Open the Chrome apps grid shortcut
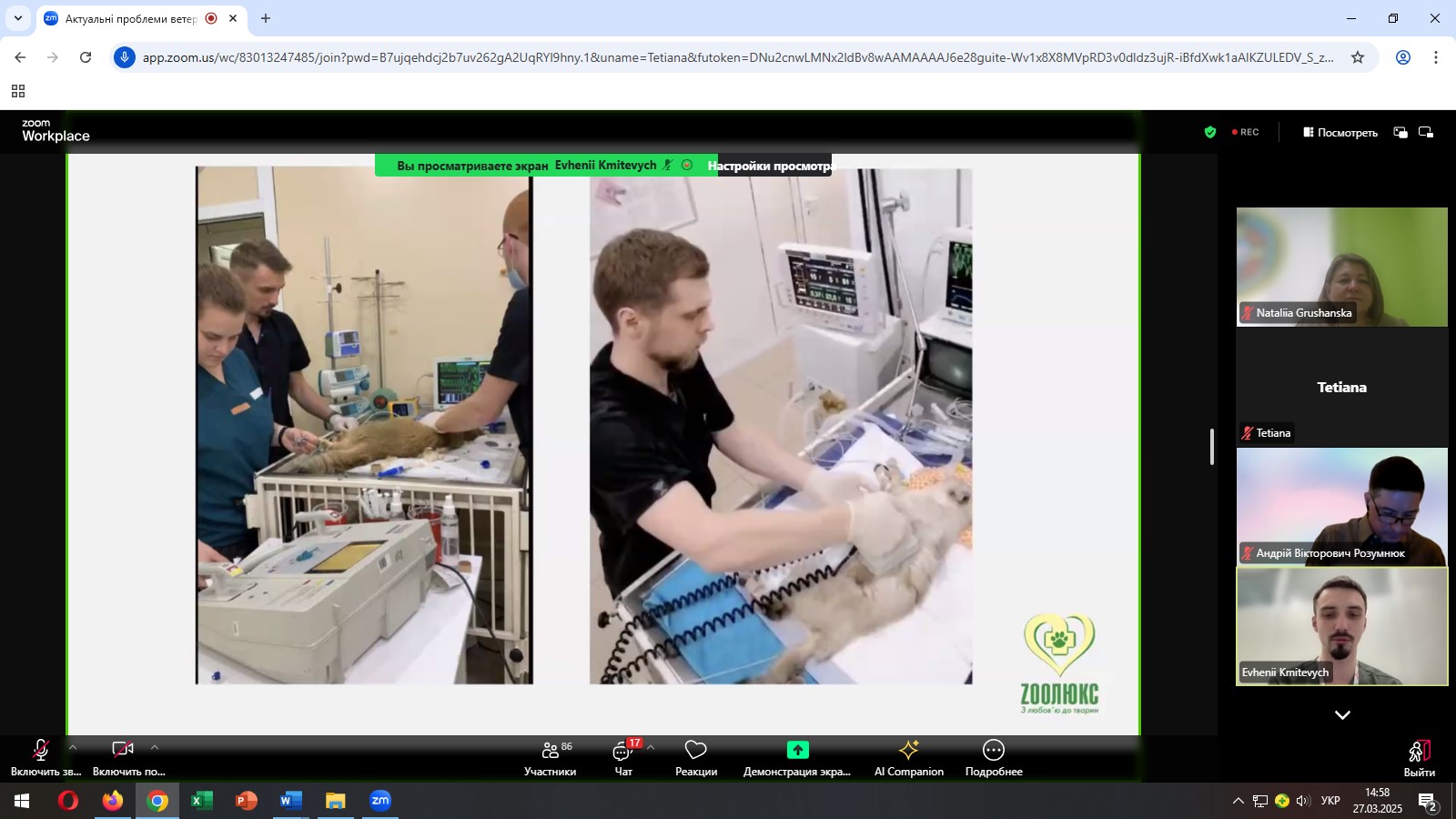 tap(18, 91)
